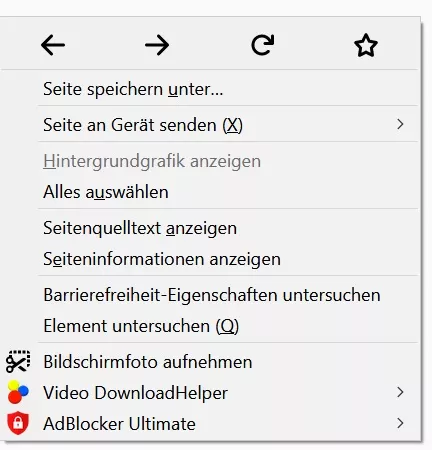The width and height of the screenshot is (432, 450).
Task: Click the Bildschirmfoto aufnehmen label
Action: click(x=148, y=362)
